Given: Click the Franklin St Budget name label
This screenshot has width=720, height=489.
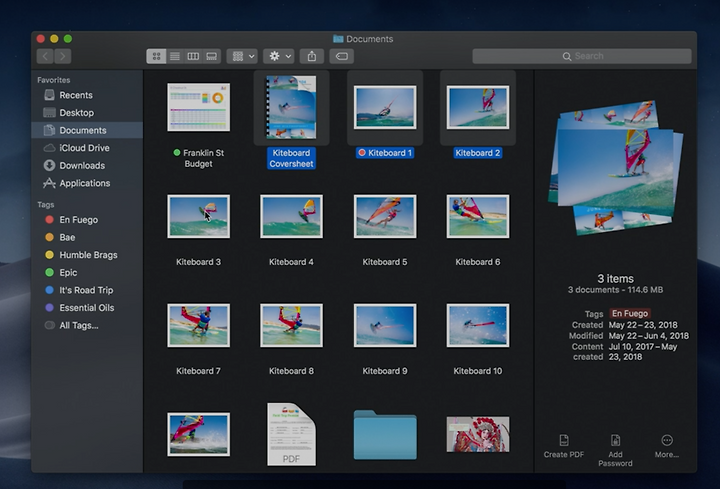Looking at the screenshot, I should [x=198, y=158].
